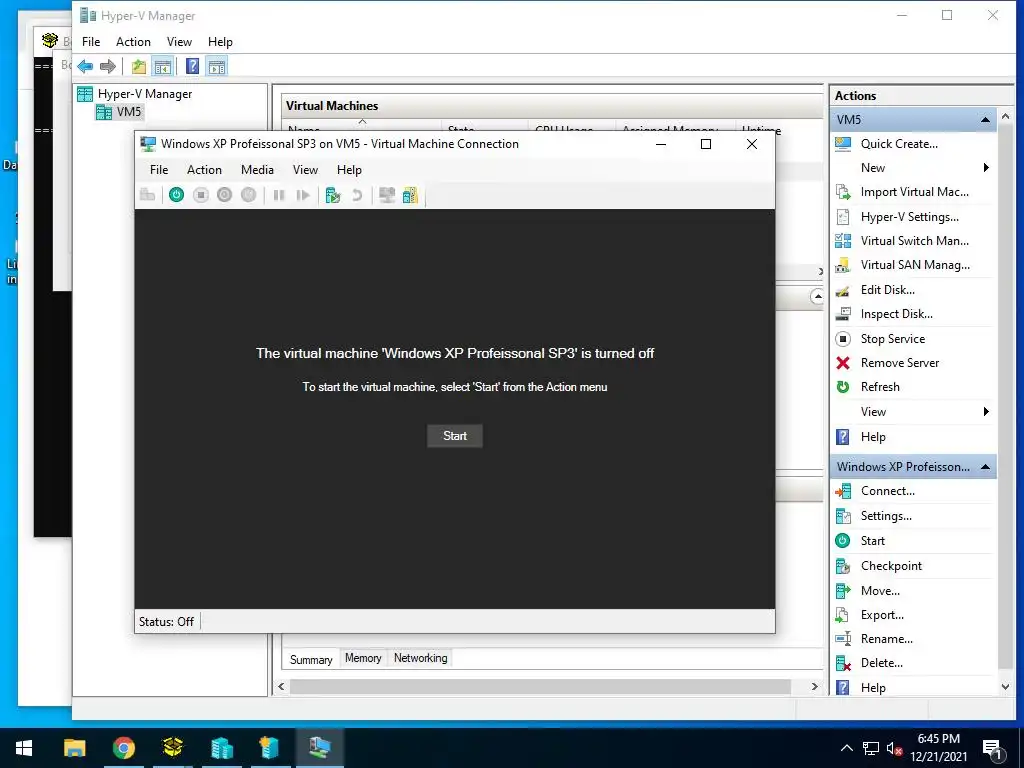Click the red X Remove Server icon
The height and width of the screenshot is (768, 1024).
843,363
